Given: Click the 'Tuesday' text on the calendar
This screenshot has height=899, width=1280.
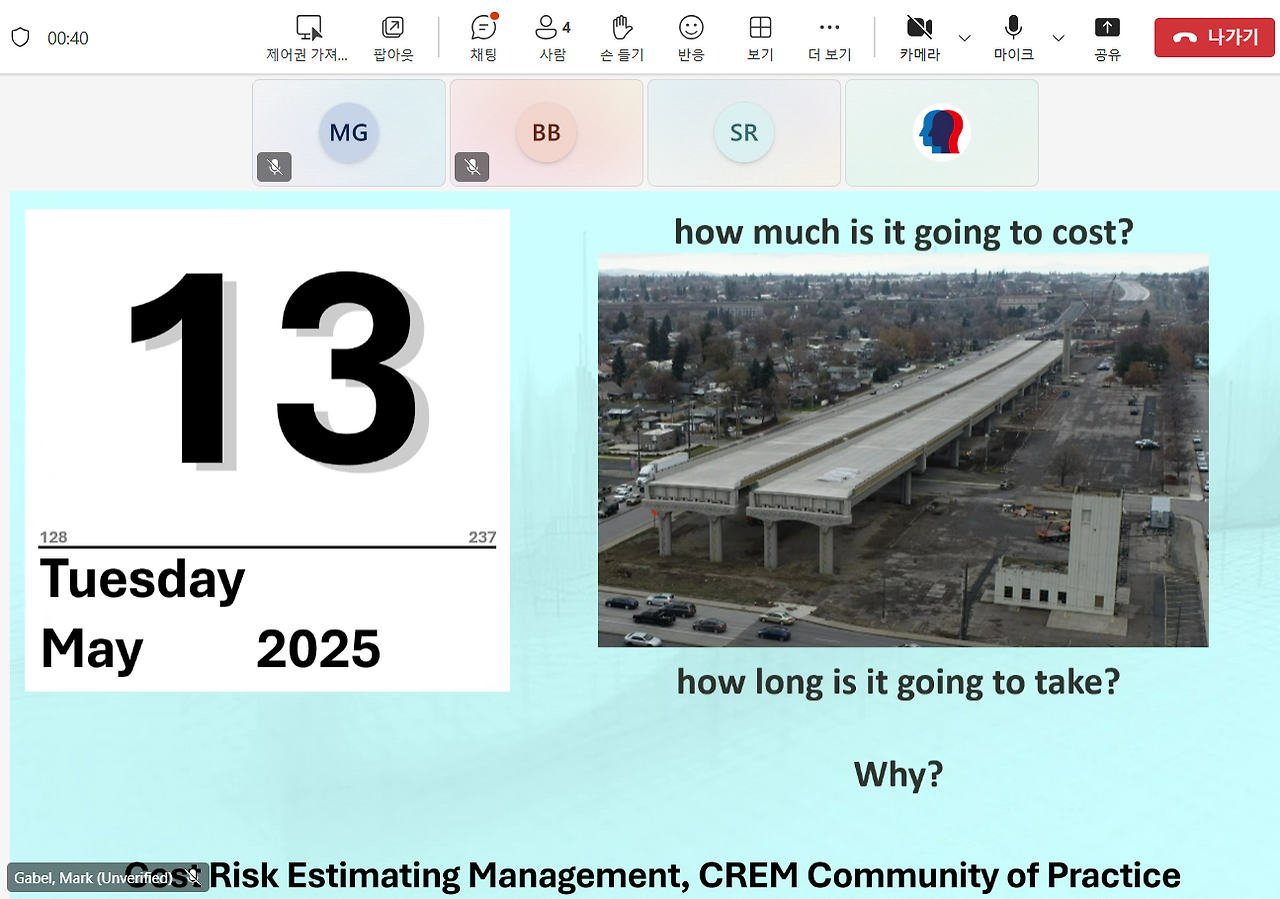Looking at the screenshot, I should tap(142, 580).
